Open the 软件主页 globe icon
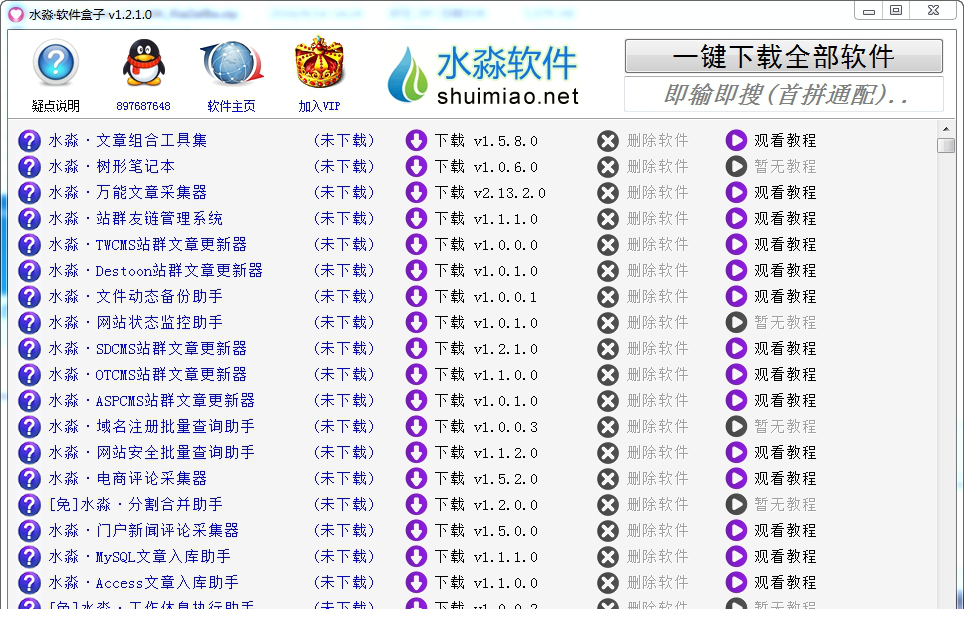Viewport: 964px width, 633px height. pos(232,63)
